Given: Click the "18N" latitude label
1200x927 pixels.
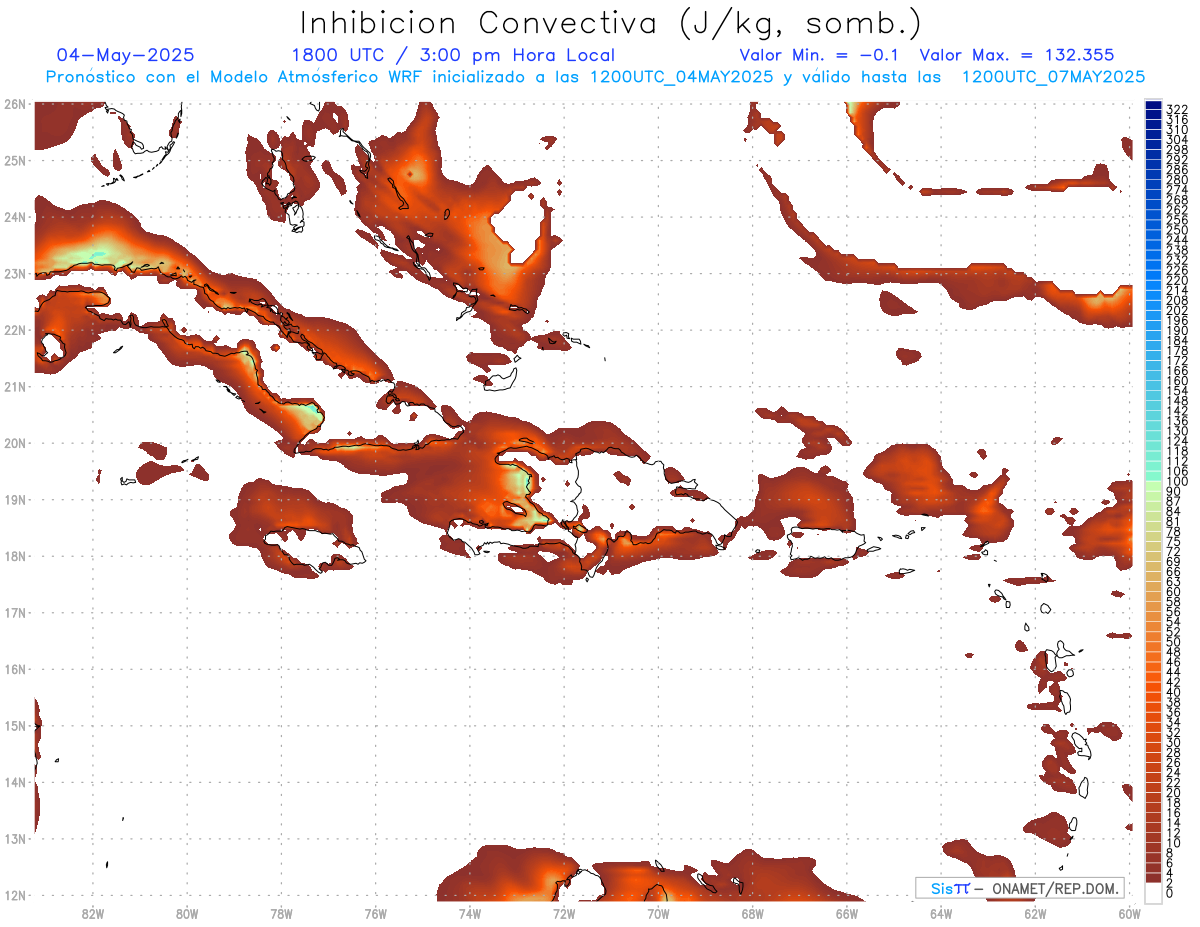Looking at the screenshot, I should (15, 556).
